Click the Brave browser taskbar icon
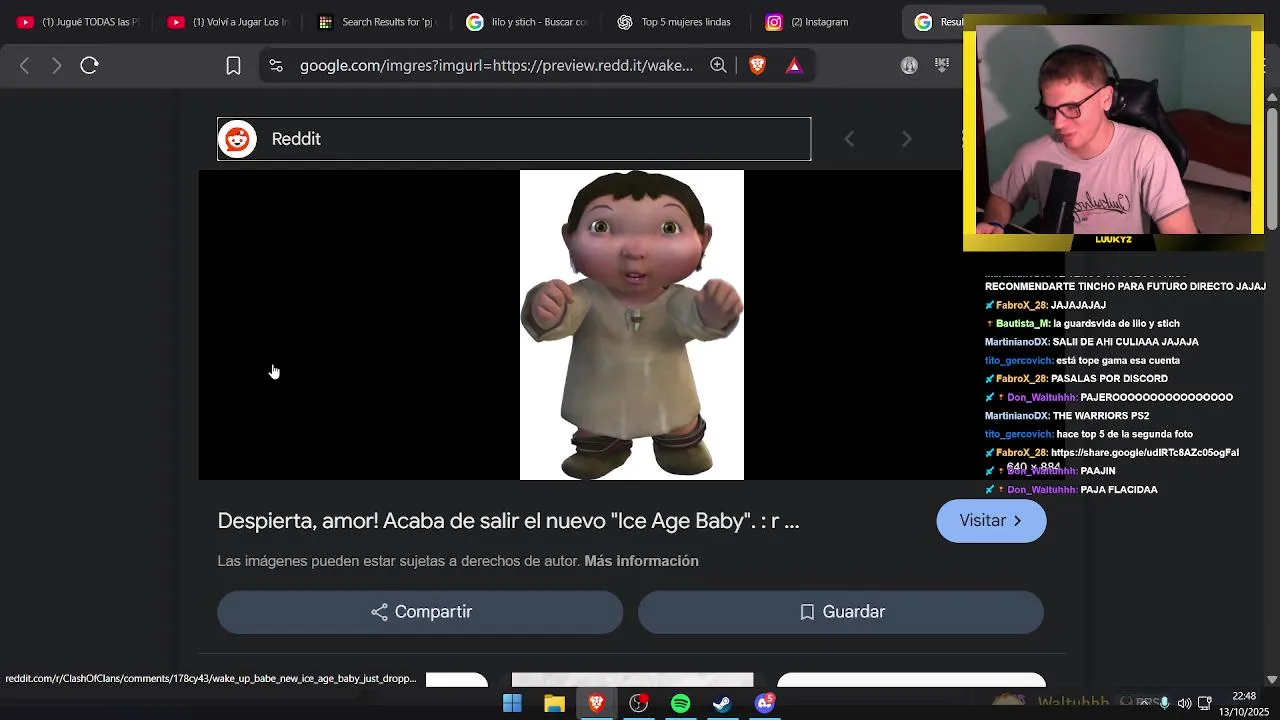Image resolution: width=1280 pixels, height=720 pixels. pyautogui.click(x=596, y=704)
